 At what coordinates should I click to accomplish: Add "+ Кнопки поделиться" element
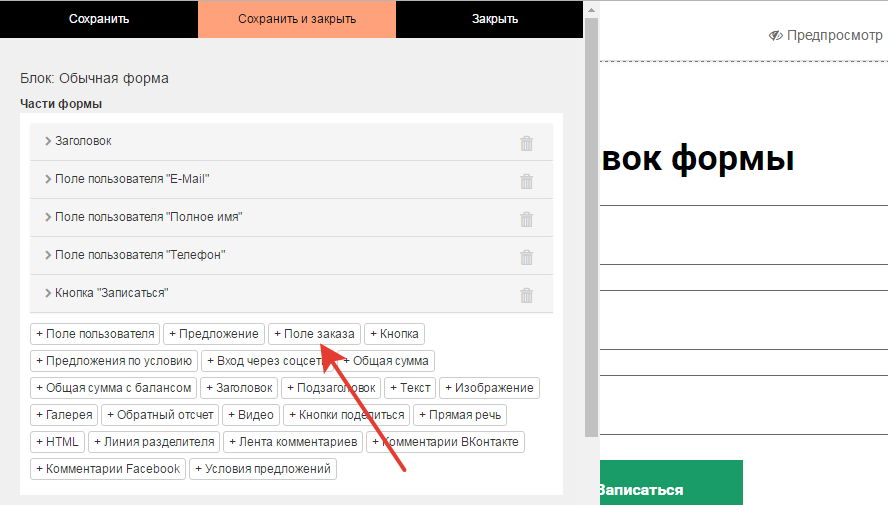point(347,415)
